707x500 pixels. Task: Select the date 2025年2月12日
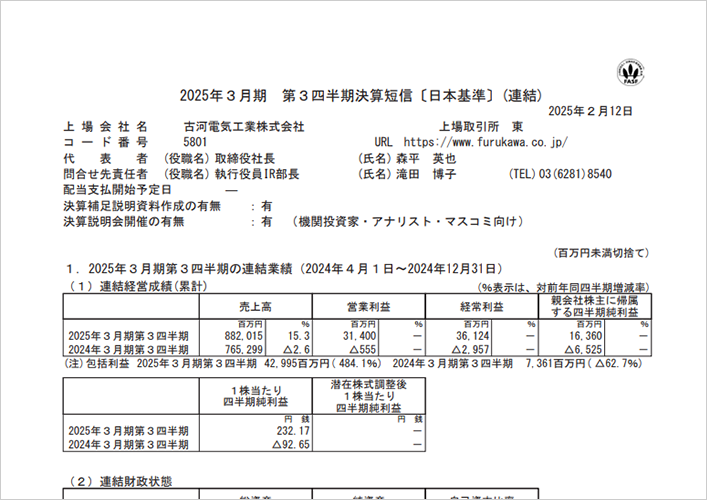[x=590, y=111]
